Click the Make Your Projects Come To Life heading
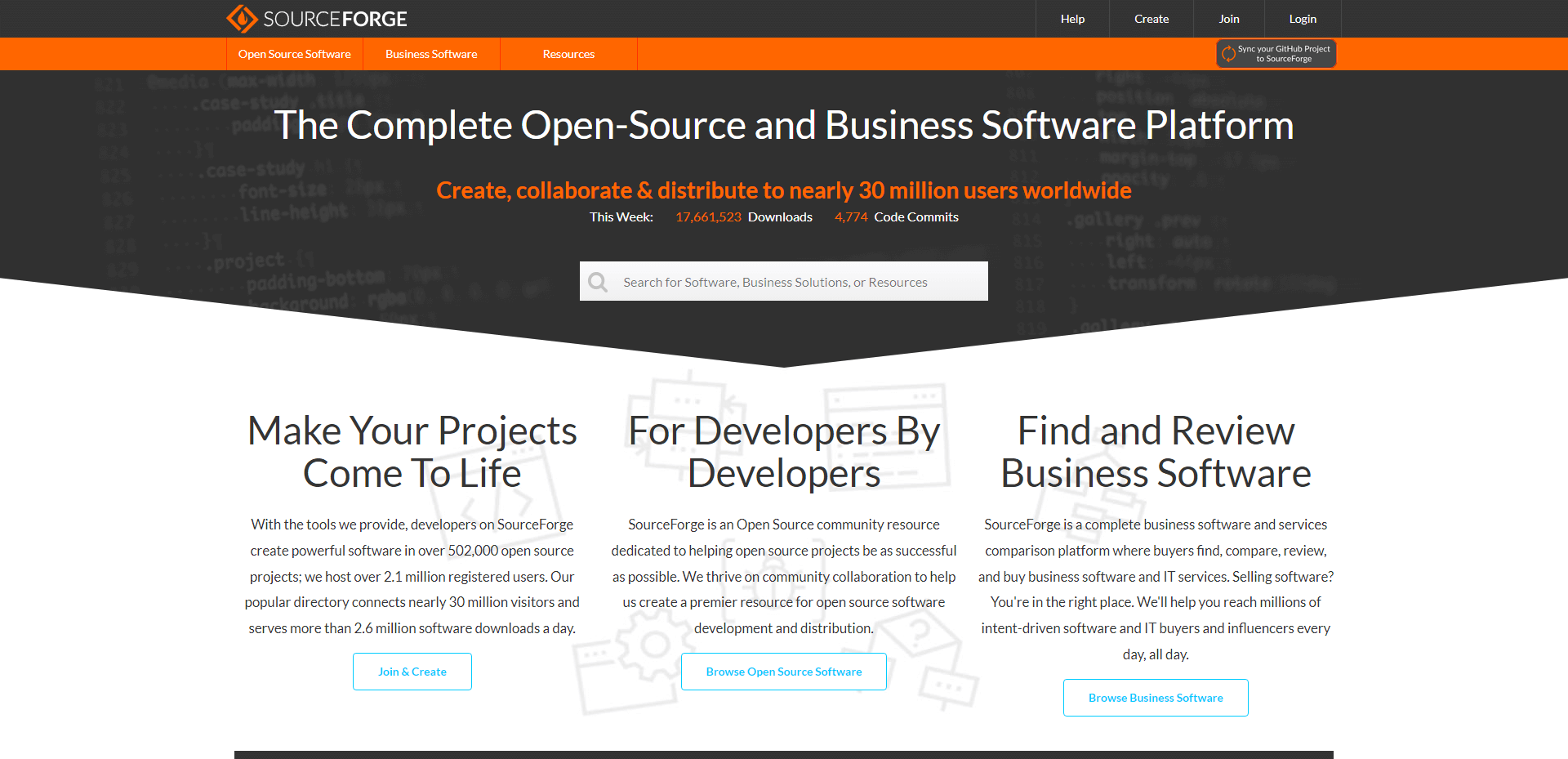The image size is (1568, 759). point(412,452)
